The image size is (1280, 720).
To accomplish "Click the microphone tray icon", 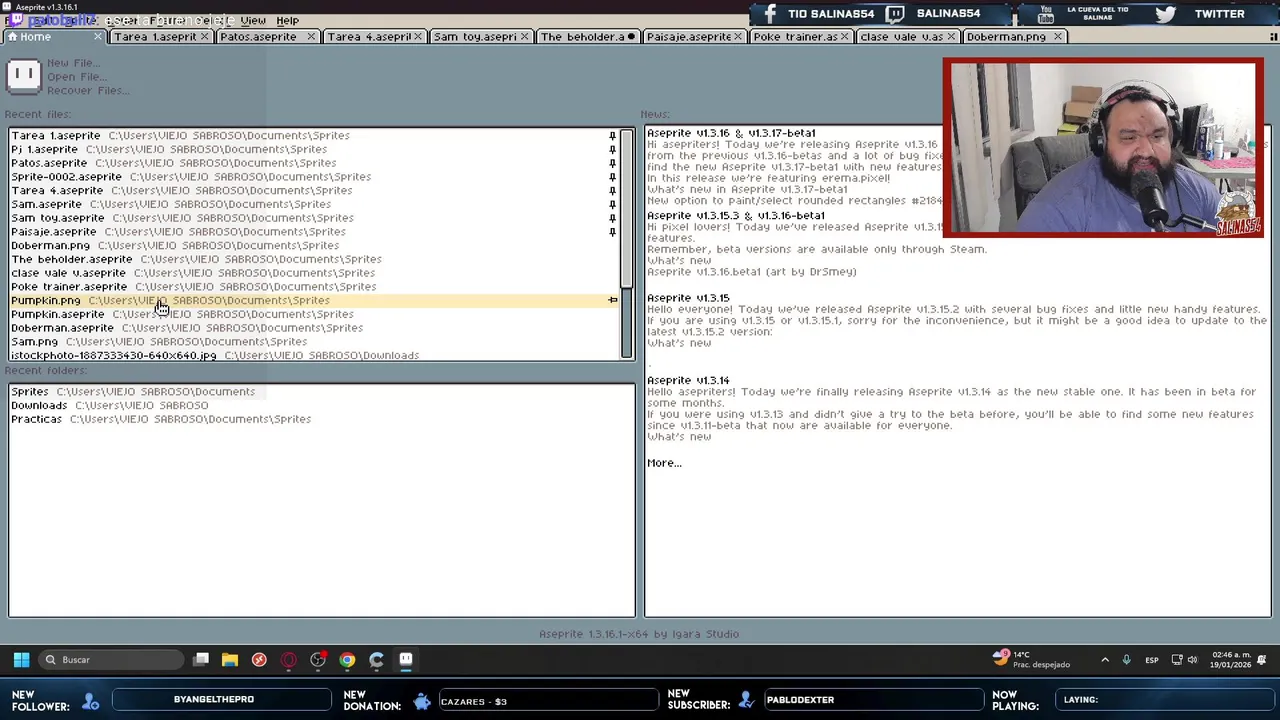I will pos(1126,660).
